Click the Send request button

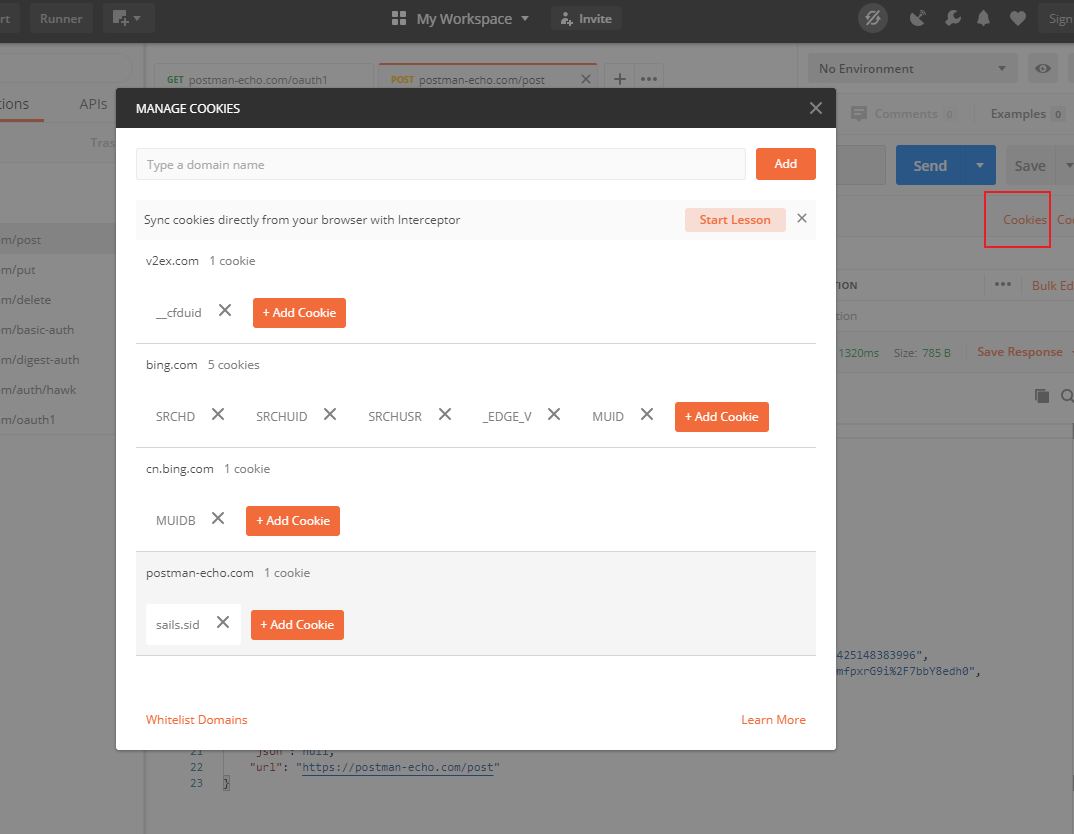[930, 165]
